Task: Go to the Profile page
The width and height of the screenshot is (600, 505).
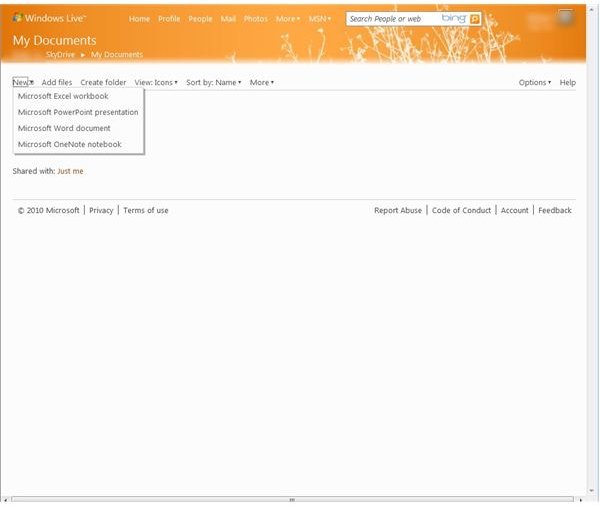Action: pos(169,19)
